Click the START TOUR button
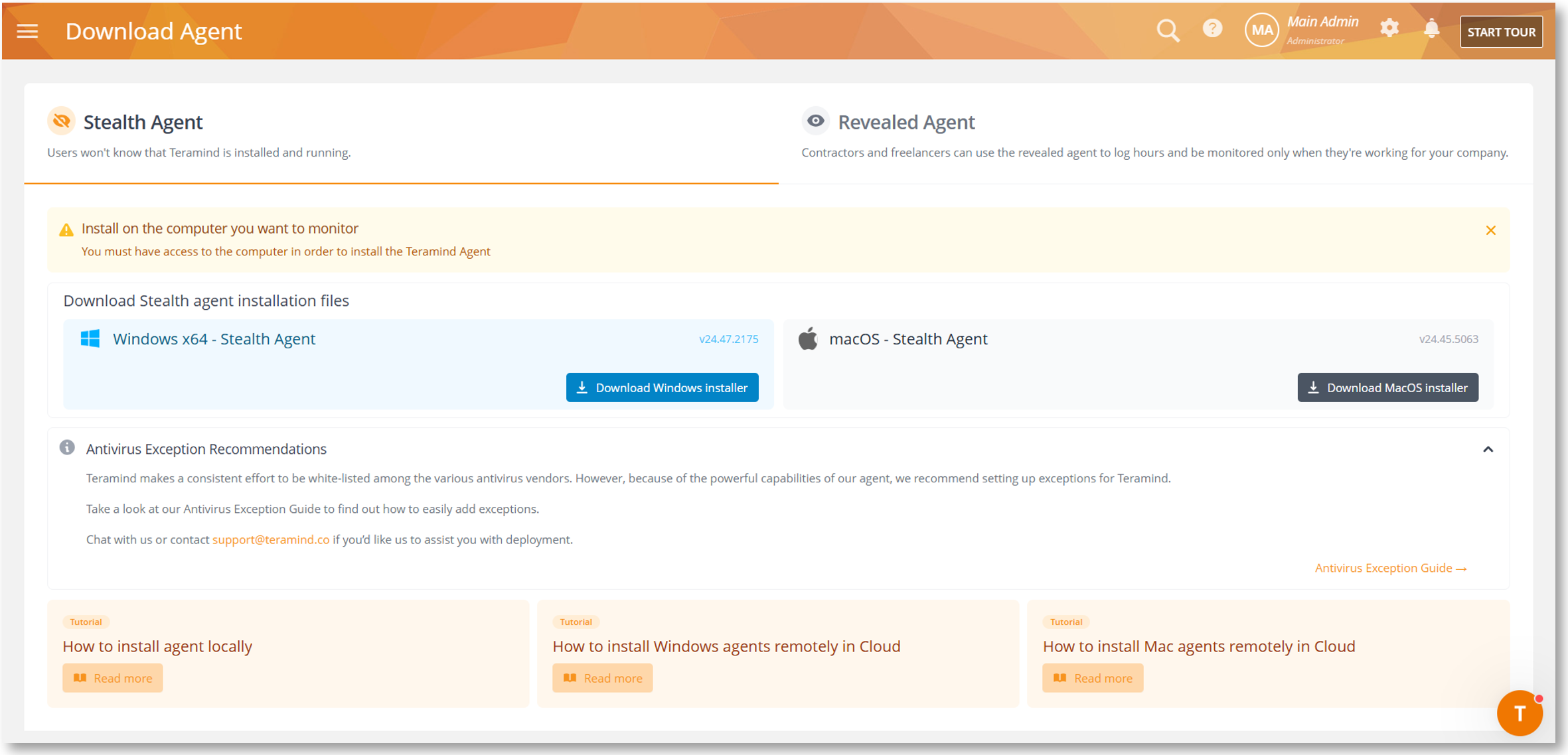This screenshot has height=755, width=1568. coord(1501,32)
